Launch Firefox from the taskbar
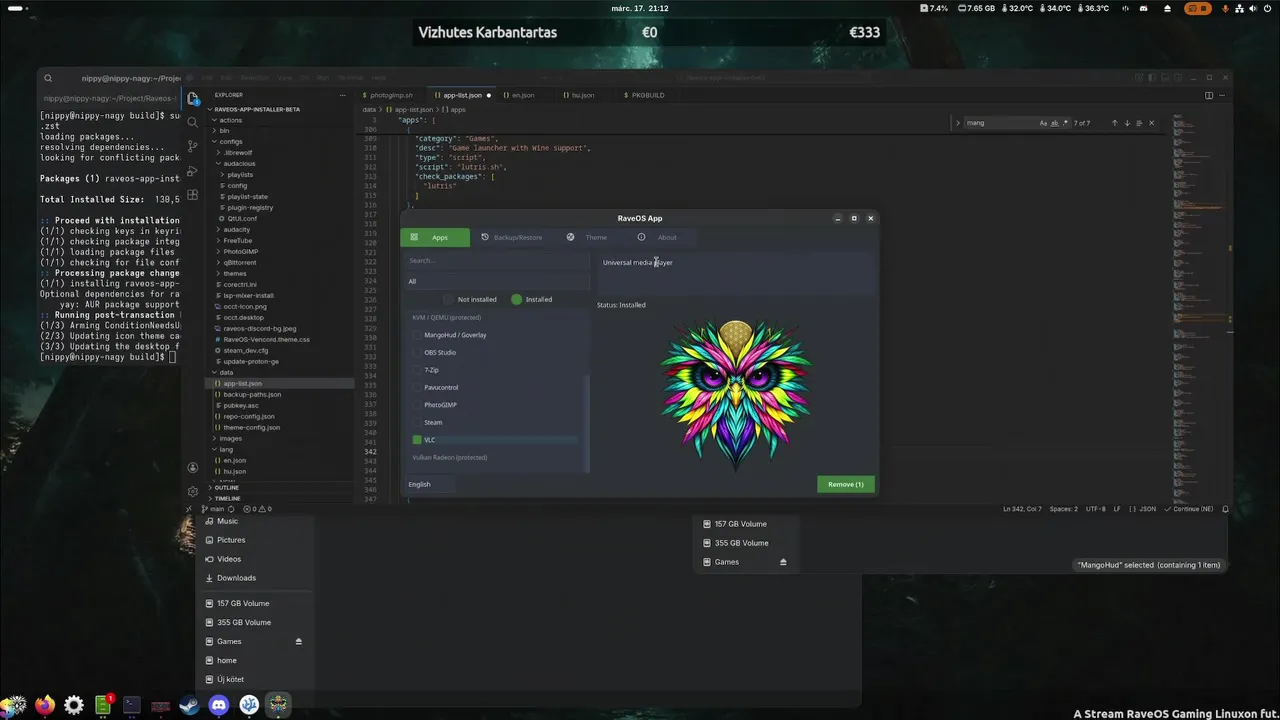1280x720 pixels. [x=44, y=705]
